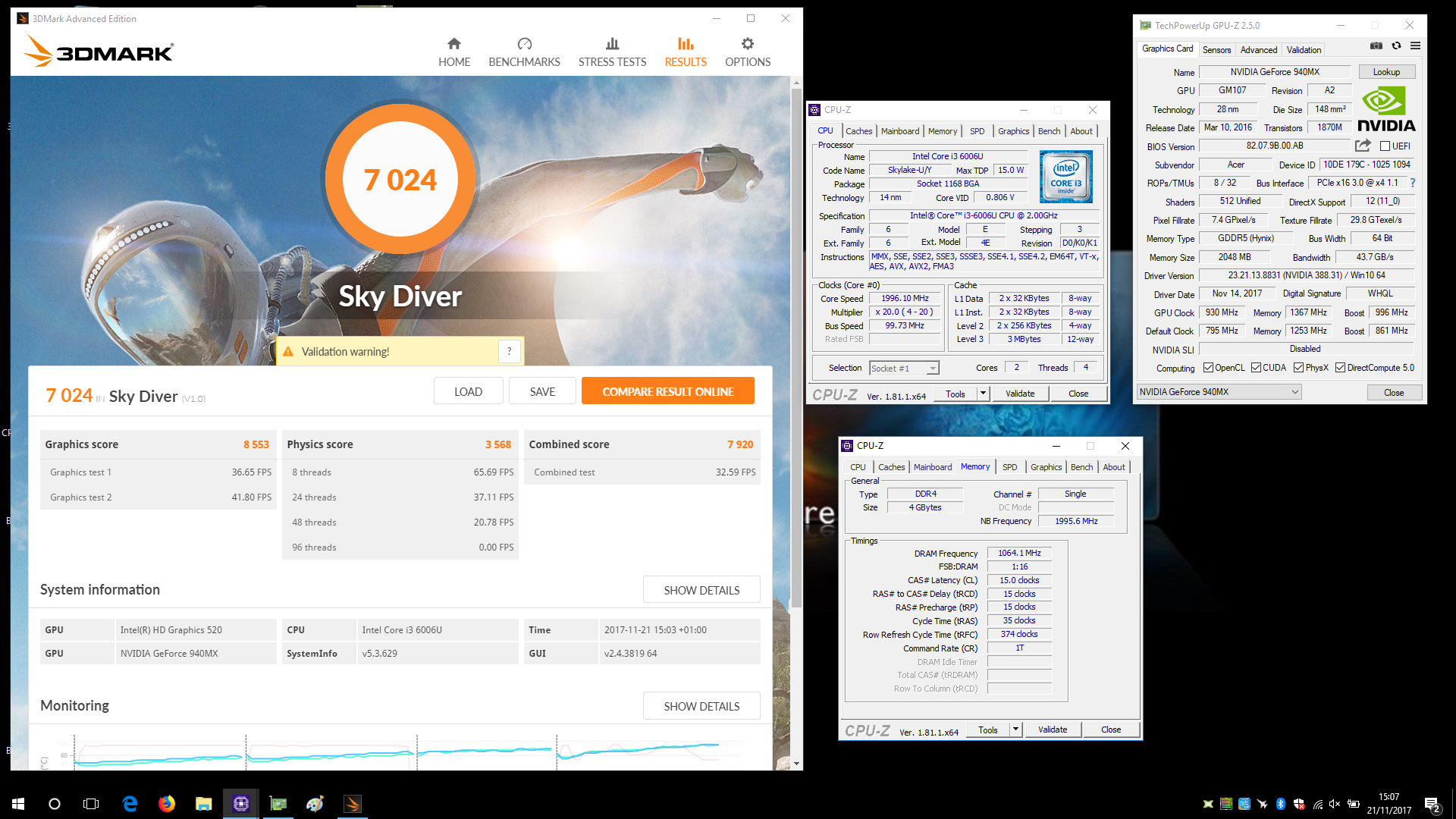Screen dimensions: 1456x819
Task: Open File Explorer from the taskbar
Action: pyautogui.click(x=203, y=803)
